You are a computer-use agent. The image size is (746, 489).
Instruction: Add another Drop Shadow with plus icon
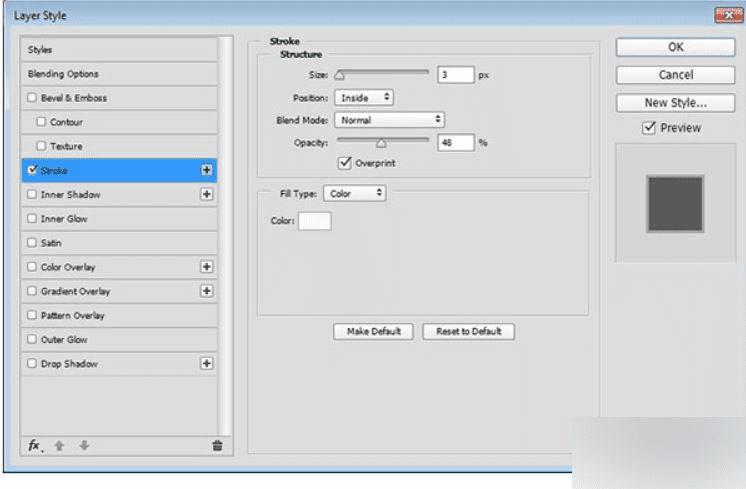[206, 363]
